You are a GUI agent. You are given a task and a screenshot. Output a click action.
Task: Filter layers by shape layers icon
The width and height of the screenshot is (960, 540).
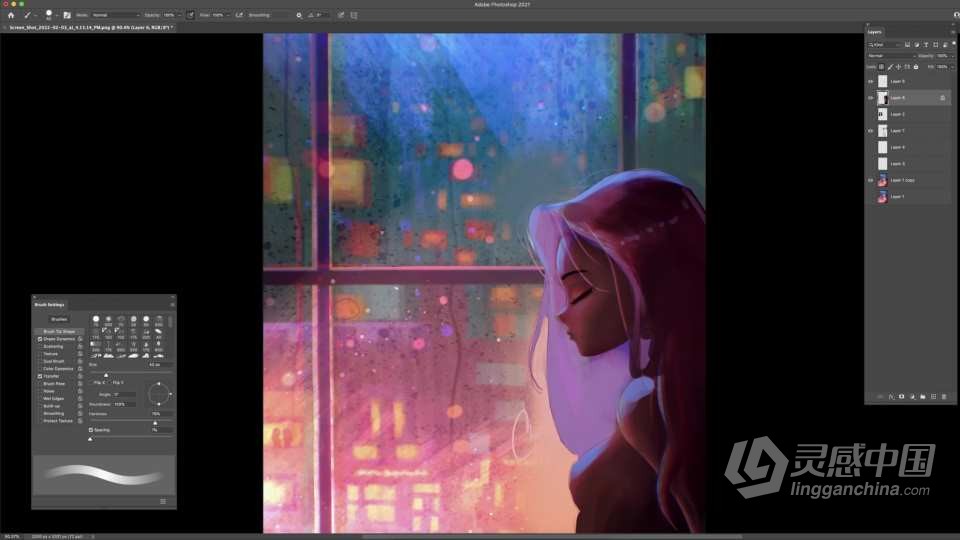[x=936, y=45]
